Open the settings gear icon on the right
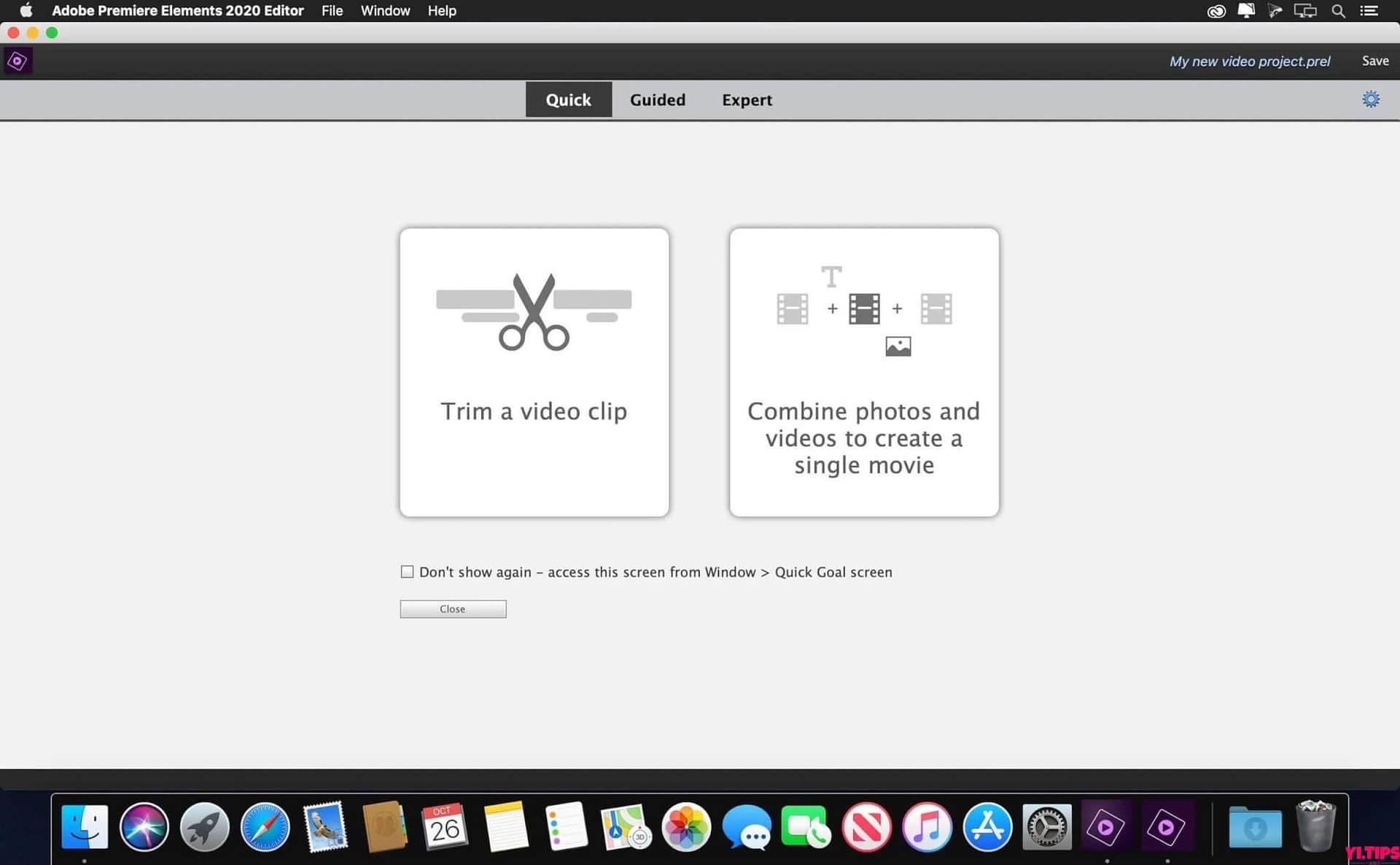Screen dimensions: 1400x865 (x=1370, y=98)
